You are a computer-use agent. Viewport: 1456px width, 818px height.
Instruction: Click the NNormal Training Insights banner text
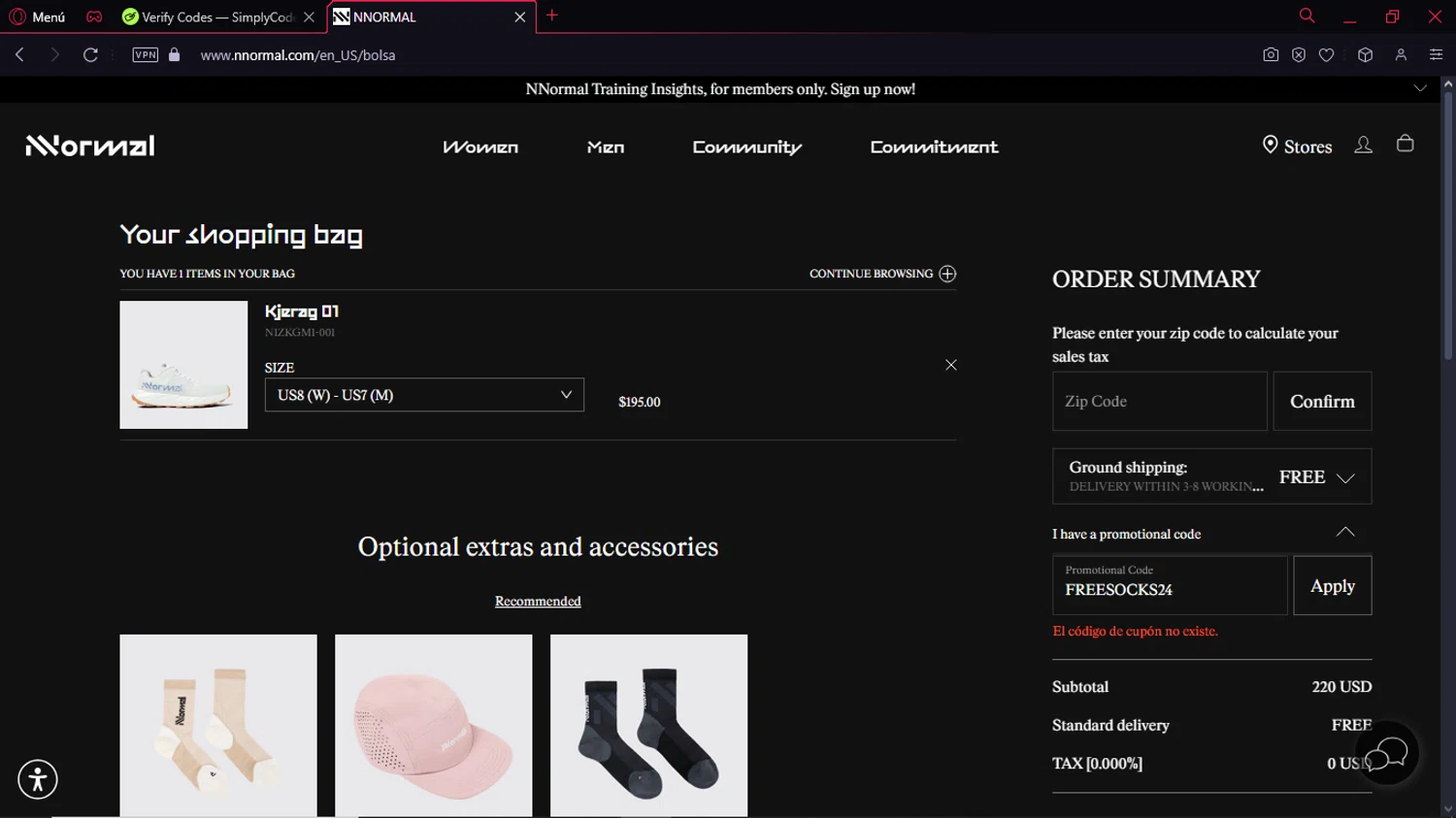[x=720, y=89]
